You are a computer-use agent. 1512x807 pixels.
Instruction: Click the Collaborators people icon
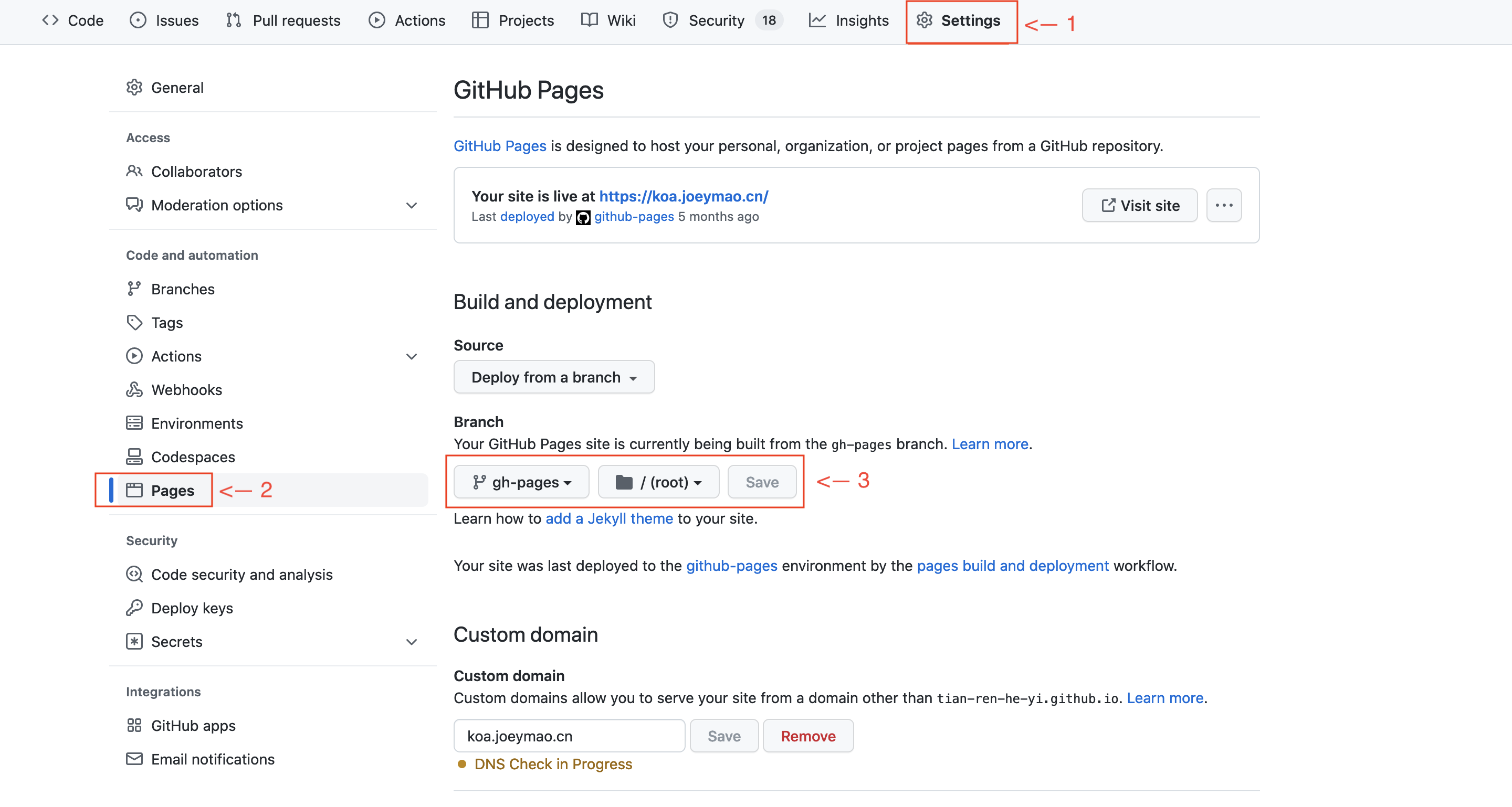(x=134, y=171)
